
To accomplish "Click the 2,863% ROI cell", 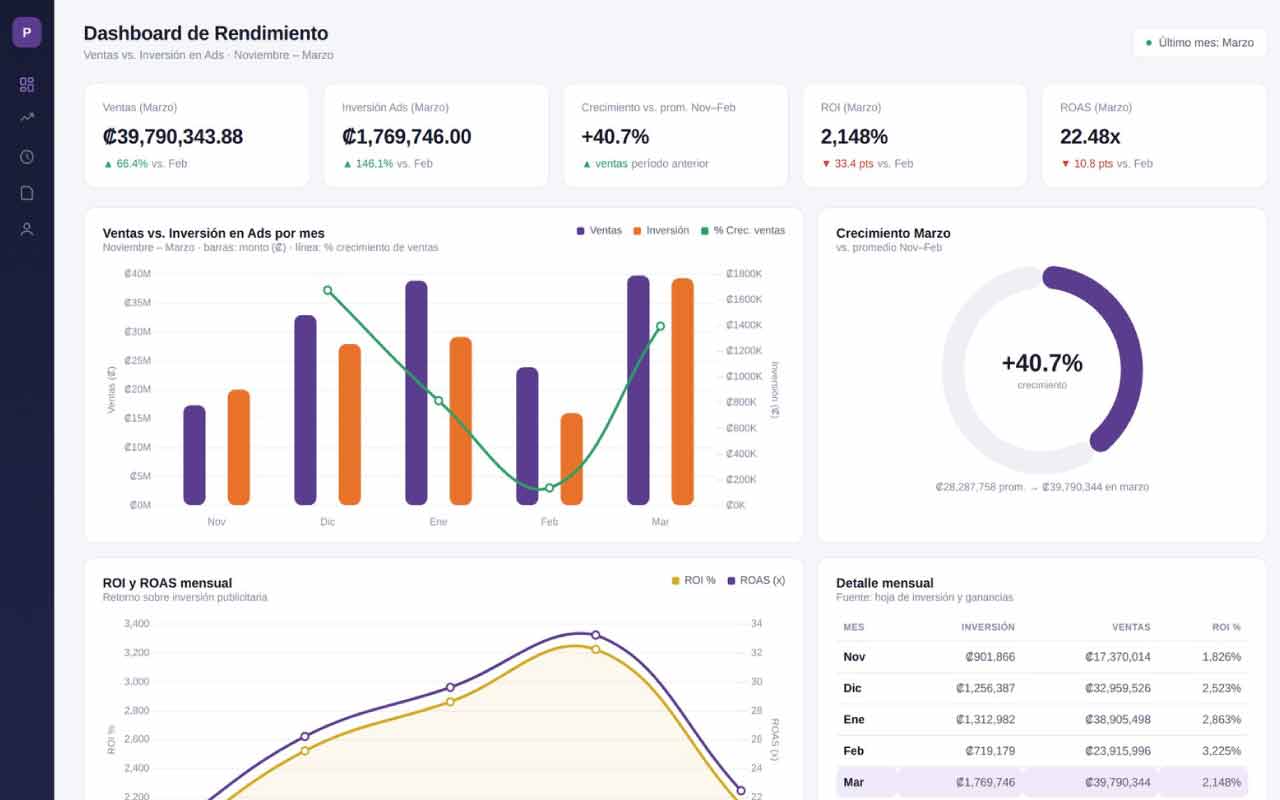I will click(x=1221, y=719).
